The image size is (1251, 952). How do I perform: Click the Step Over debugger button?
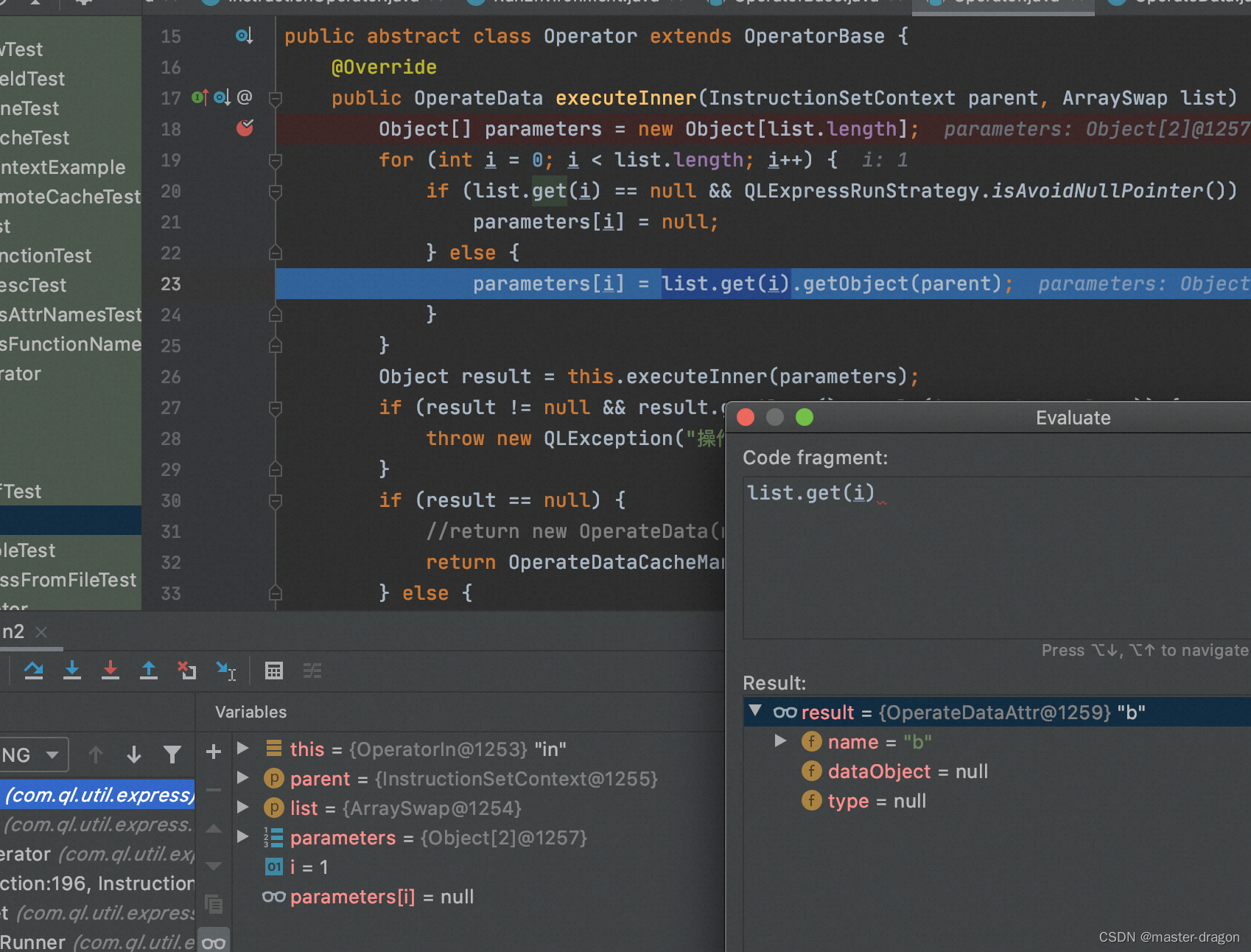34,671
